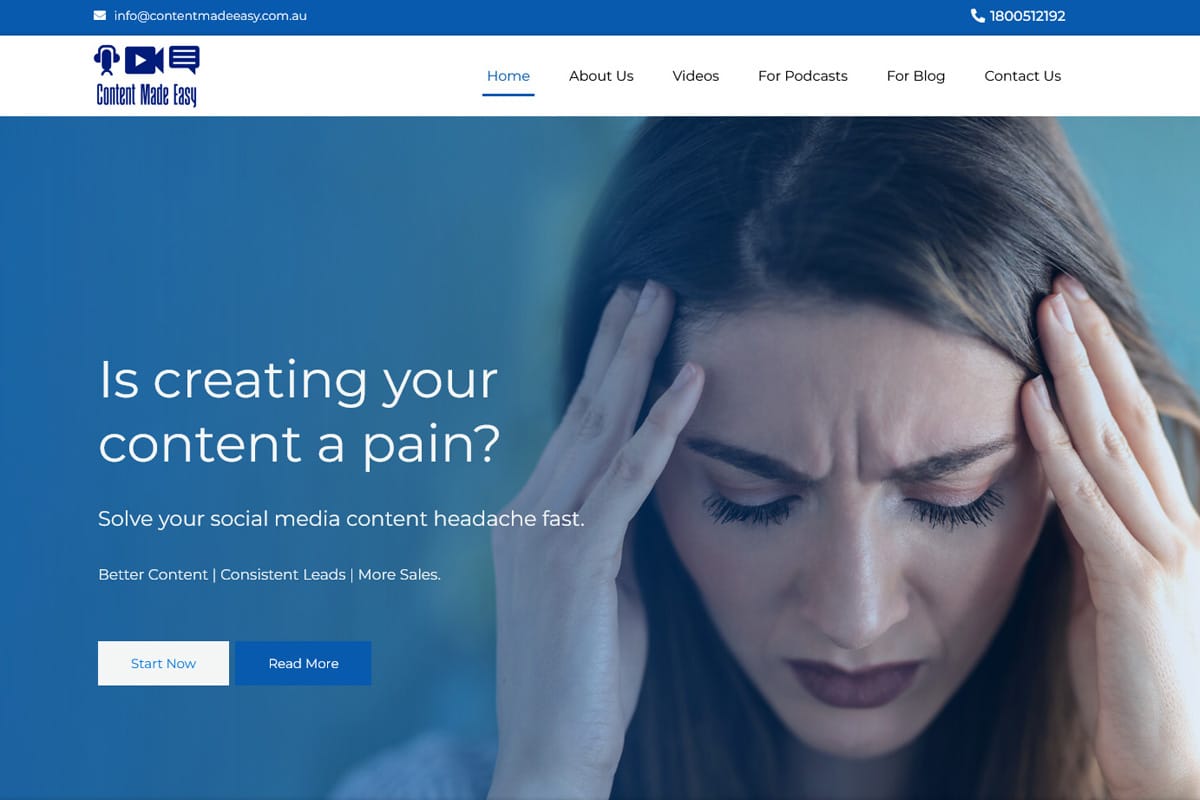Navigate to For Blog page

click(916, 76)
